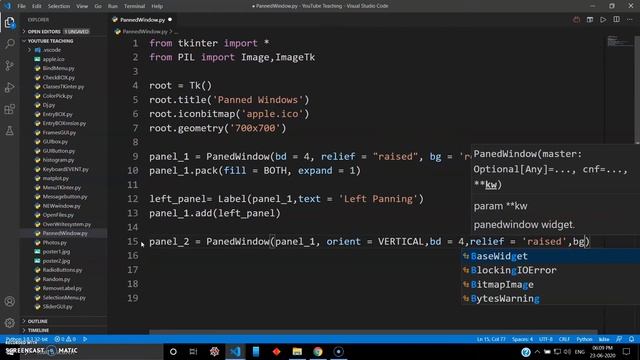Open the Source Control view
This screenshot has width=640, height=360.
(9, 65)
